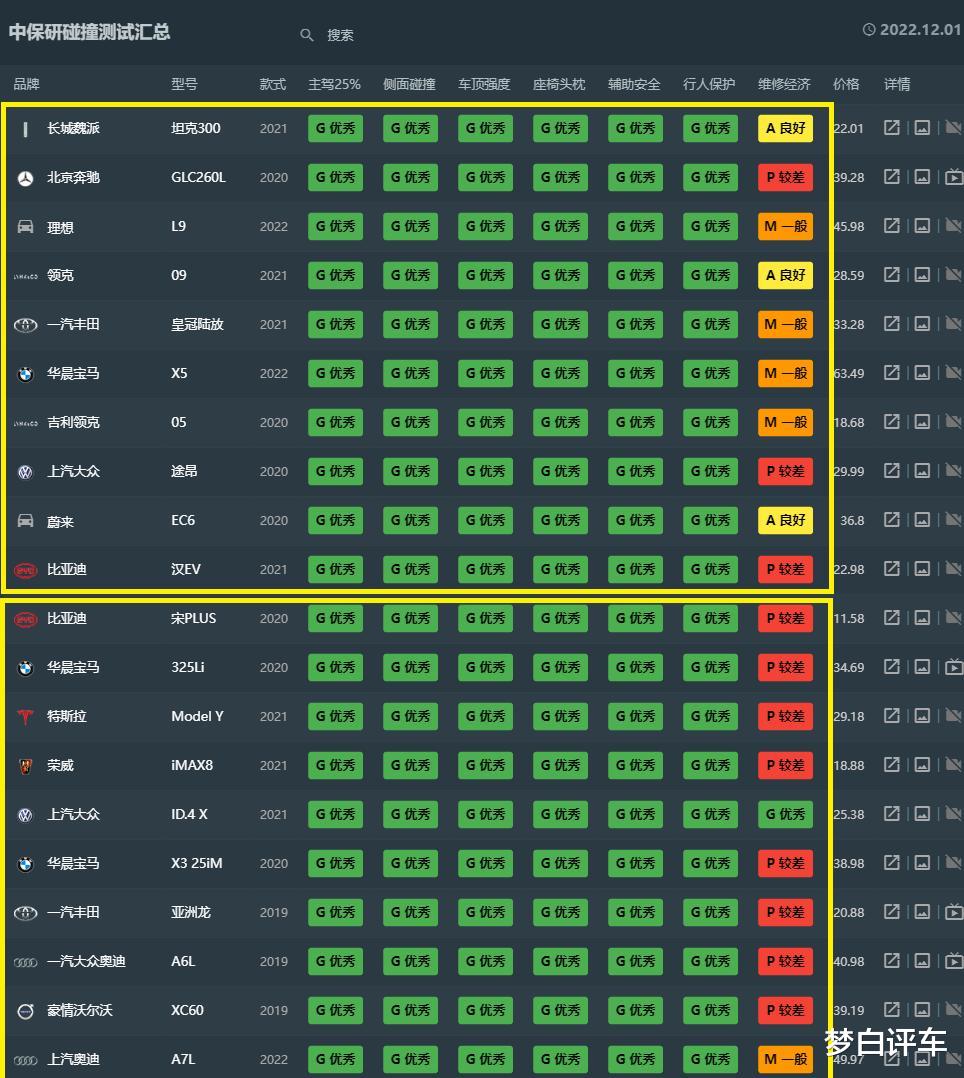The width and height of the screenshot is (964, 1078).
Task: Focus the 搜索 search field
Action: tap(340, 34)
